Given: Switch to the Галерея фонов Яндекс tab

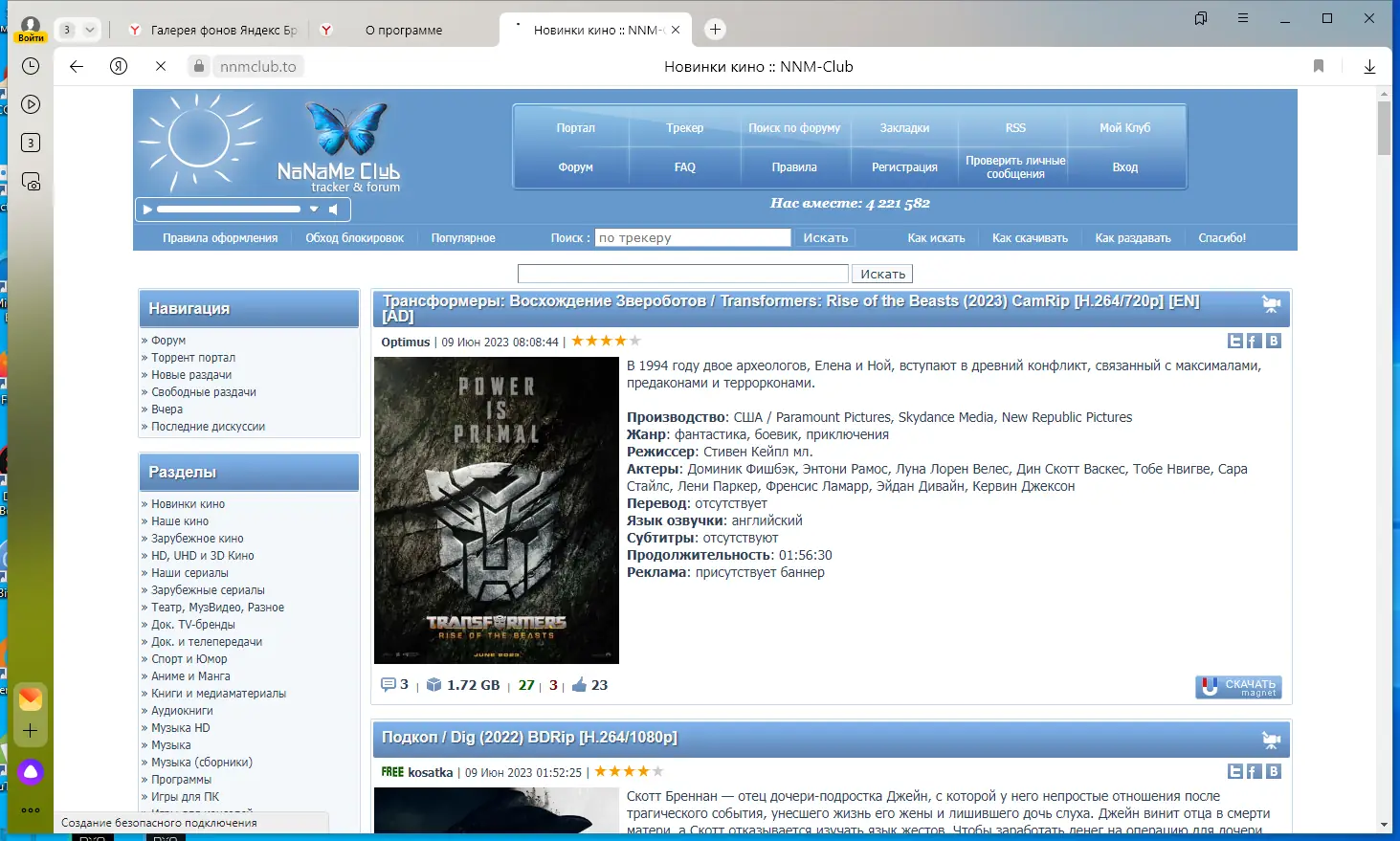Looking at the screenshot, I should click(x=212, y=30).
